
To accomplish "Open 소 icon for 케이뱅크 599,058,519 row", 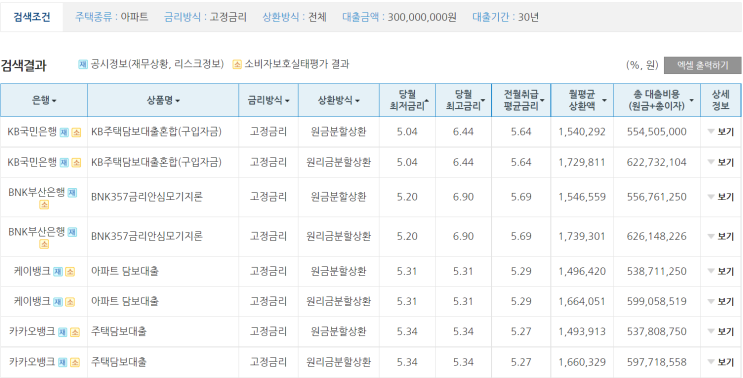I will pyautogui.click(x=70, y=302).
